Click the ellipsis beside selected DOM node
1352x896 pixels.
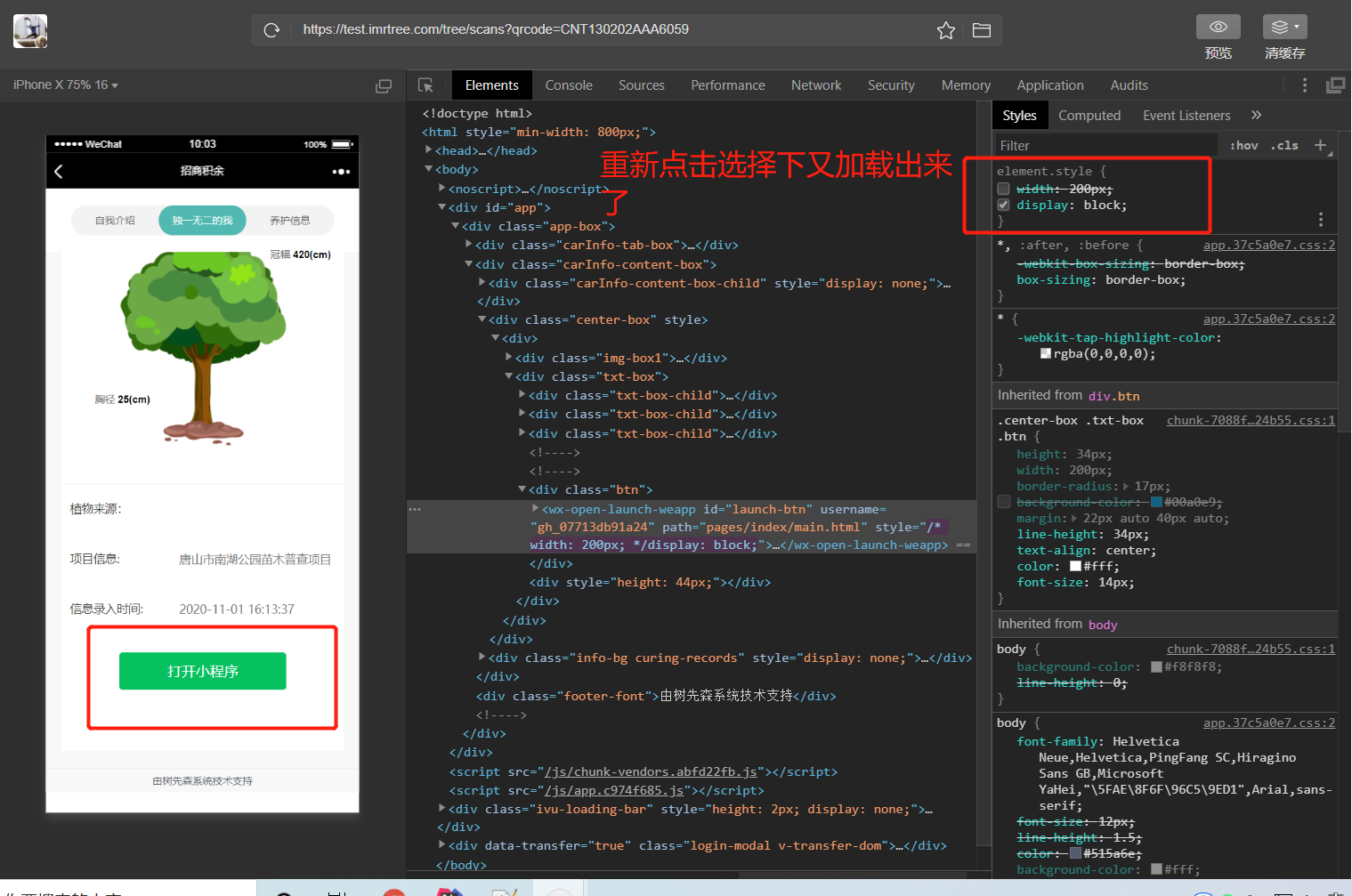(x=415, y=509)
